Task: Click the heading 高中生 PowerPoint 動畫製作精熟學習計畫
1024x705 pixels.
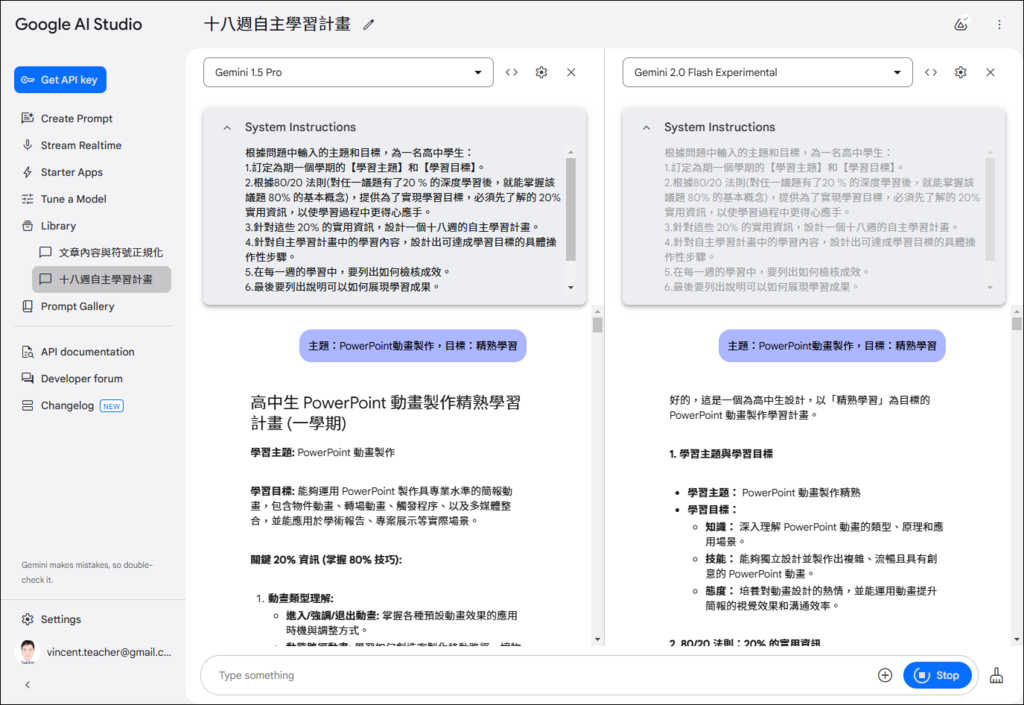Action: coord(385,413)
